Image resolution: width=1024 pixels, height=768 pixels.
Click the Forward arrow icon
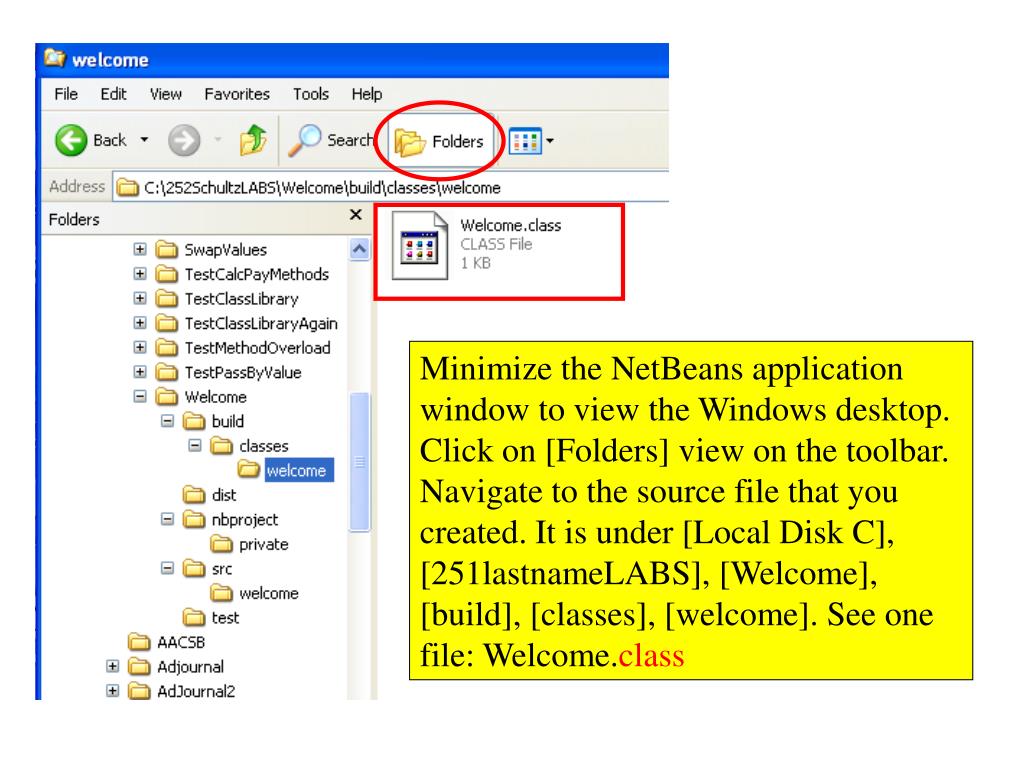click(184, 140)
